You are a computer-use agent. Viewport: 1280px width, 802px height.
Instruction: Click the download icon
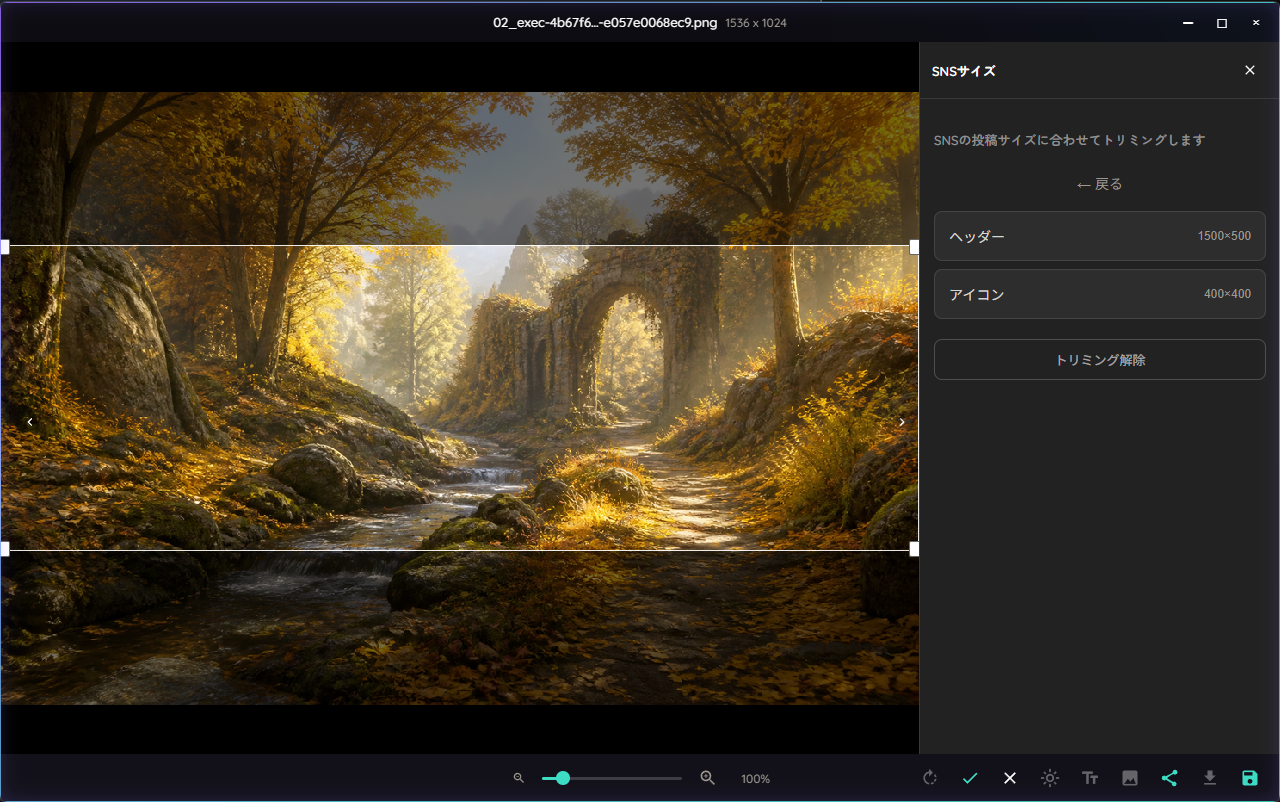pos(1210,778)
